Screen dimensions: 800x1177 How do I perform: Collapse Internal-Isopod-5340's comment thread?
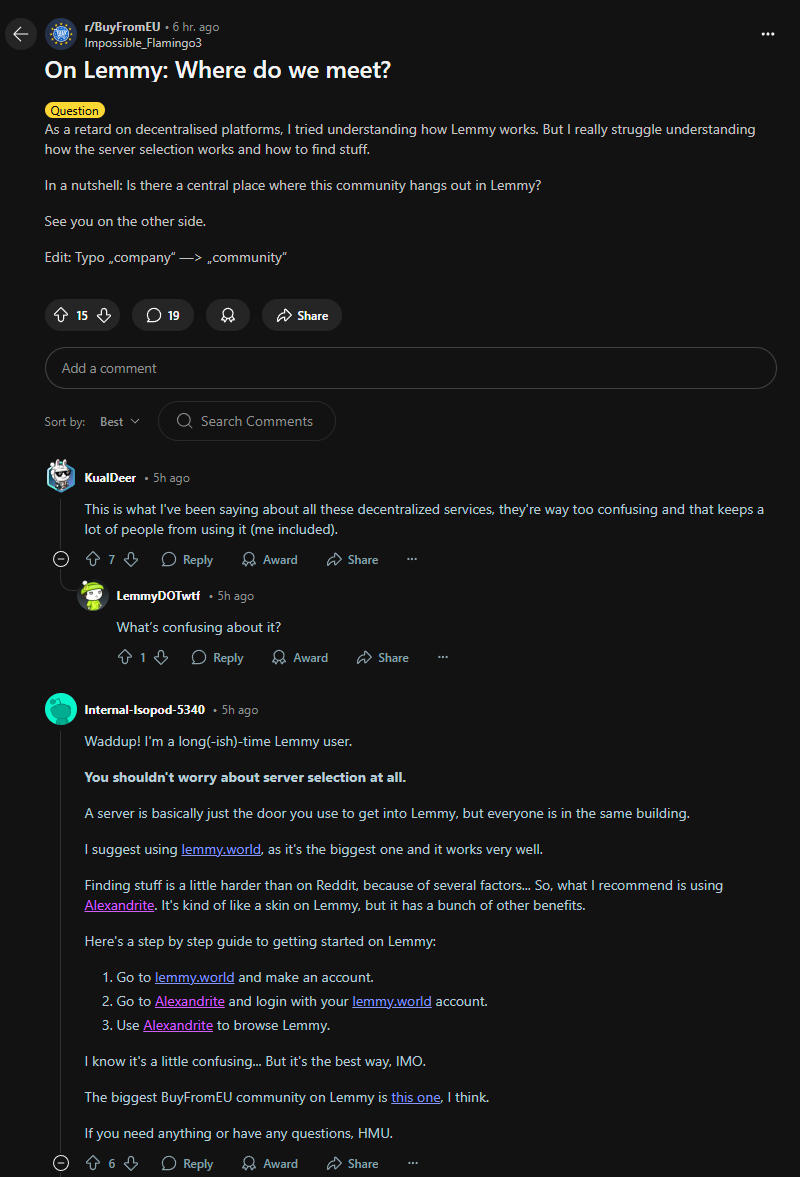[61, 1164]
